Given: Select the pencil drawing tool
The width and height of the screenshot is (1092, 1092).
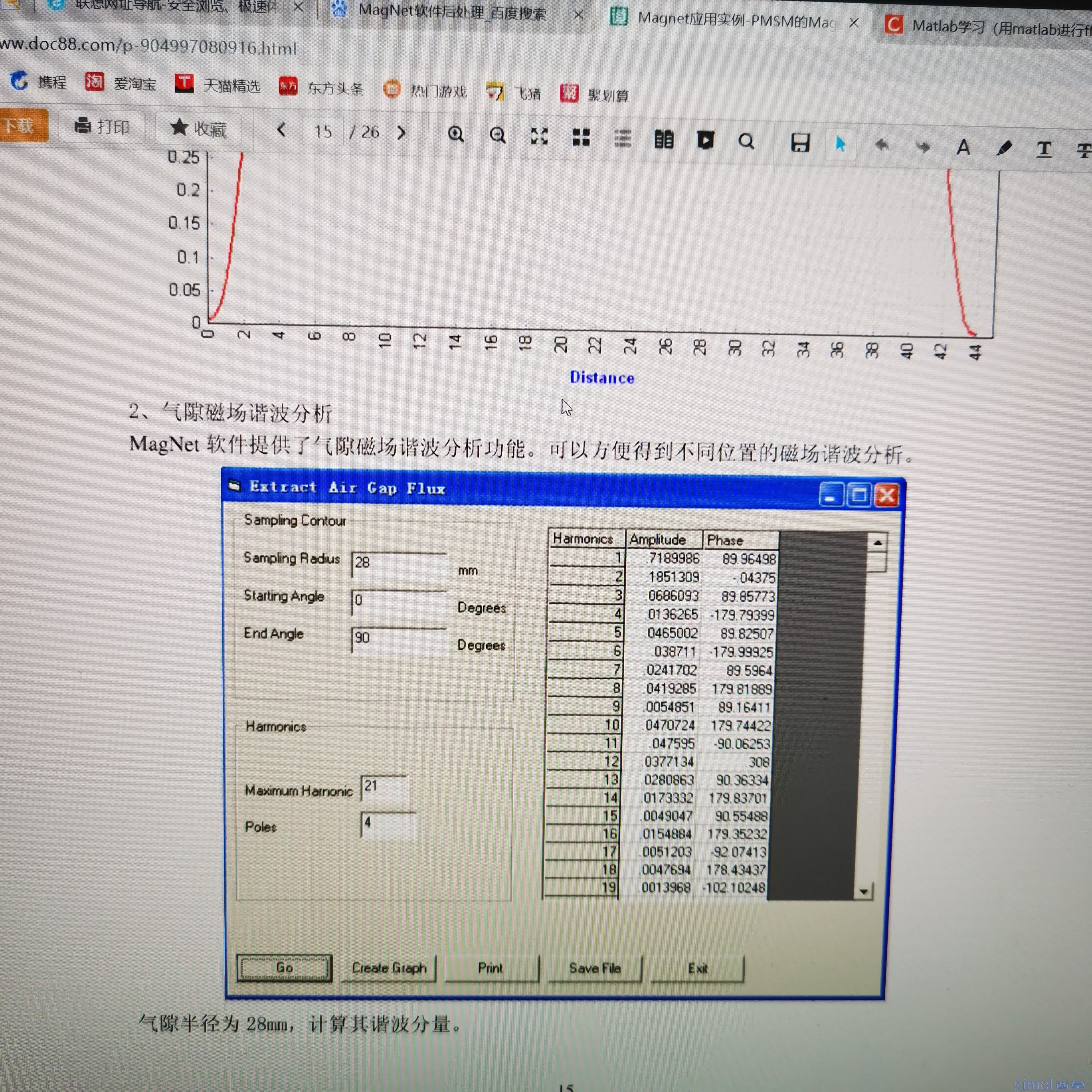Looking at the screenshot, I should tap(1004, 148).
